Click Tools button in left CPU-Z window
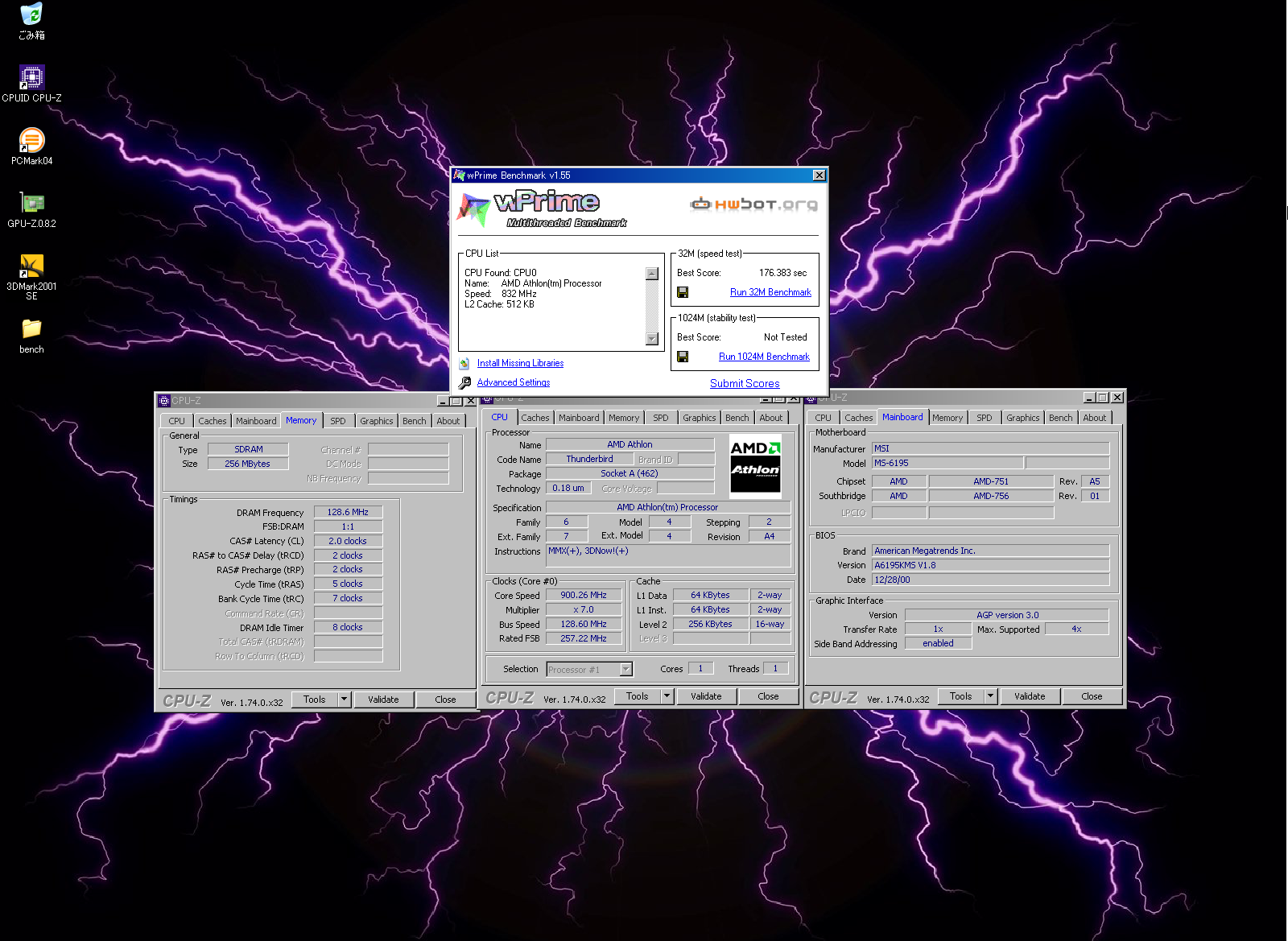This screenshot has width=1288, height=941. tap(314, 700)
